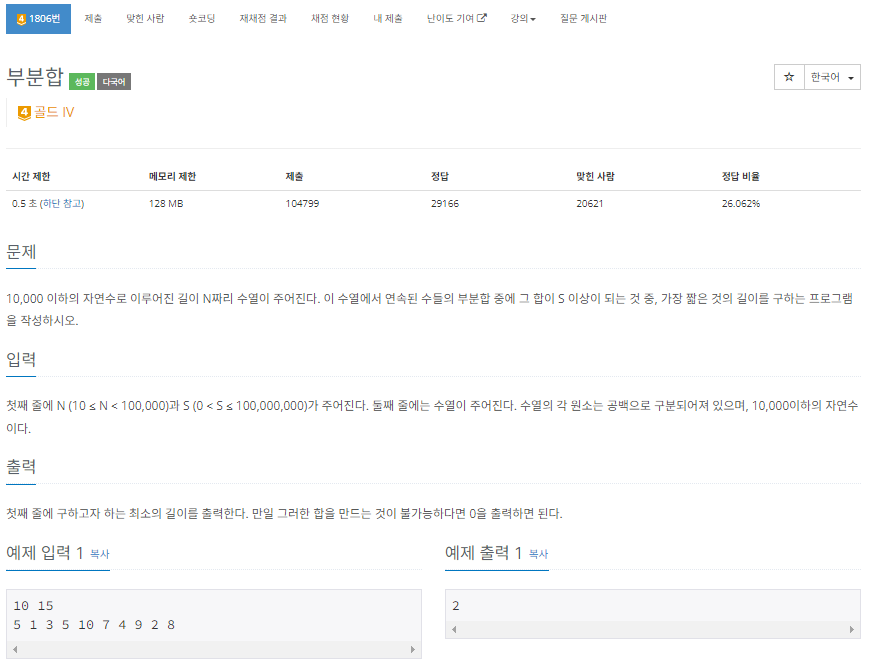870x665 pixels.
Task: Open the 1806번 problem tab
Action: pyautogui.click(x=38, y=19)
